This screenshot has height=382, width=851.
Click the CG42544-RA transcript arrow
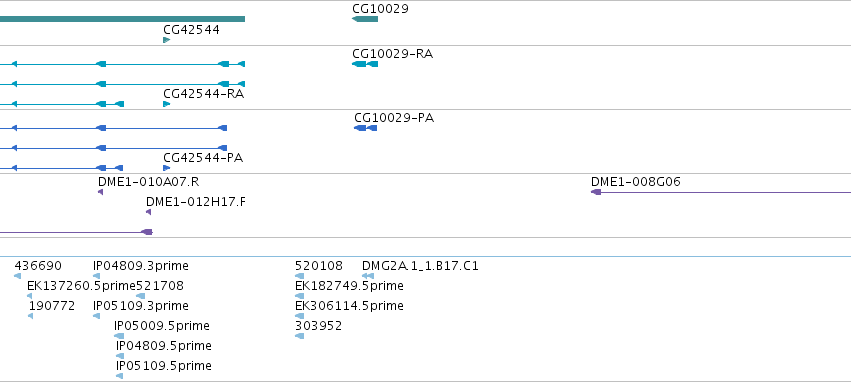167,104
